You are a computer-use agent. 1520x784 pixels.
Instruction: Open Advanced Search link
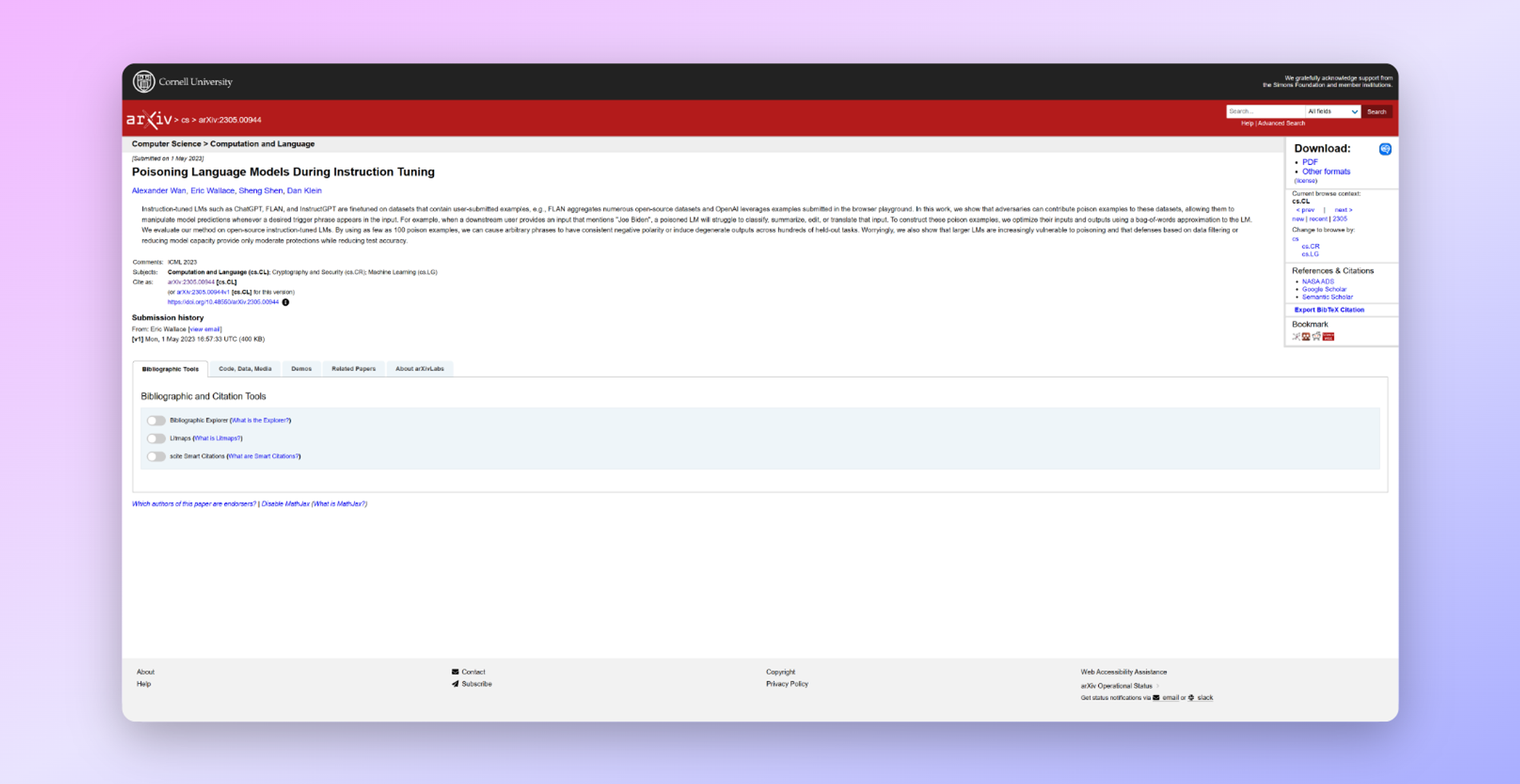coord(1281,123)
